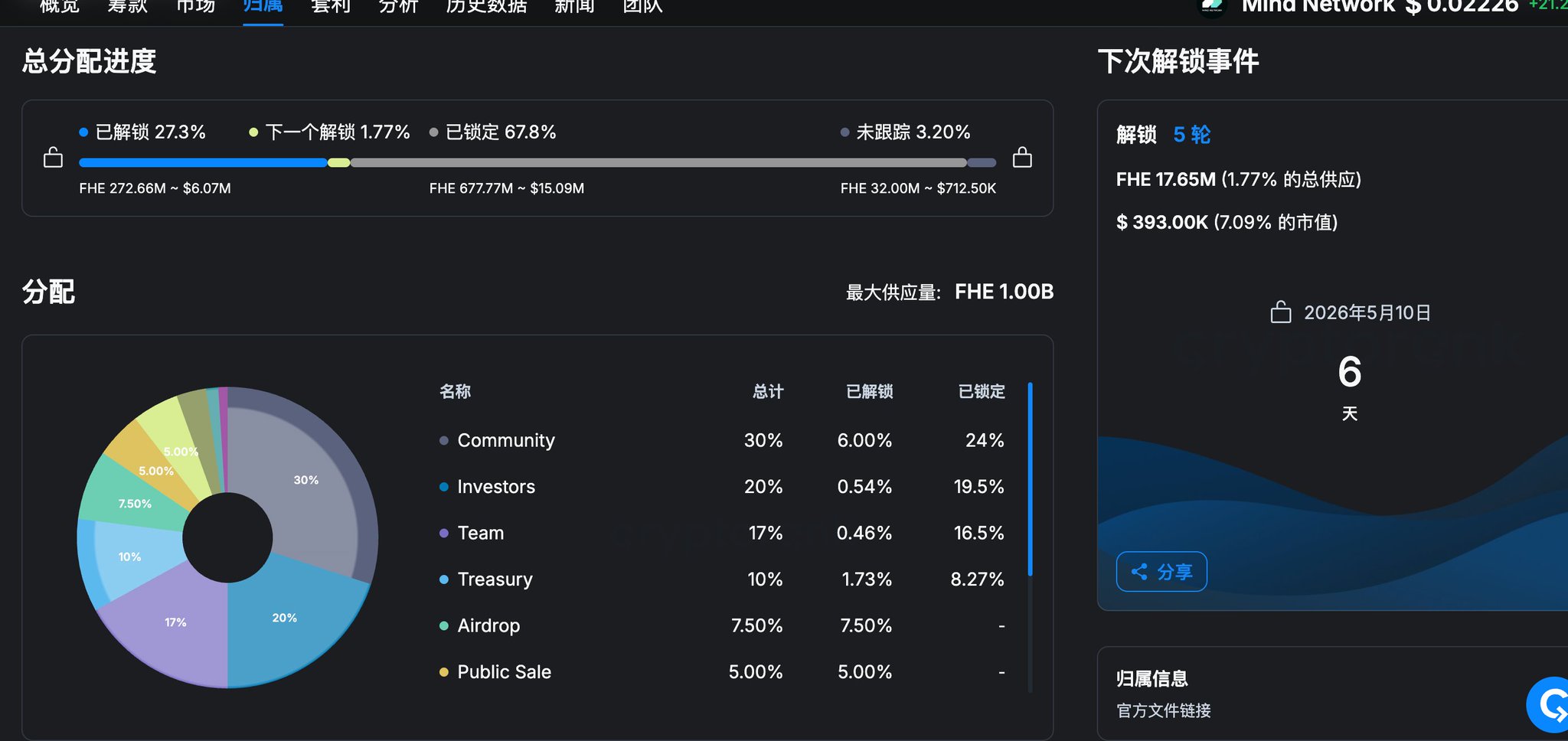Click the Mind Network logo icon

tap(1212, 6)
